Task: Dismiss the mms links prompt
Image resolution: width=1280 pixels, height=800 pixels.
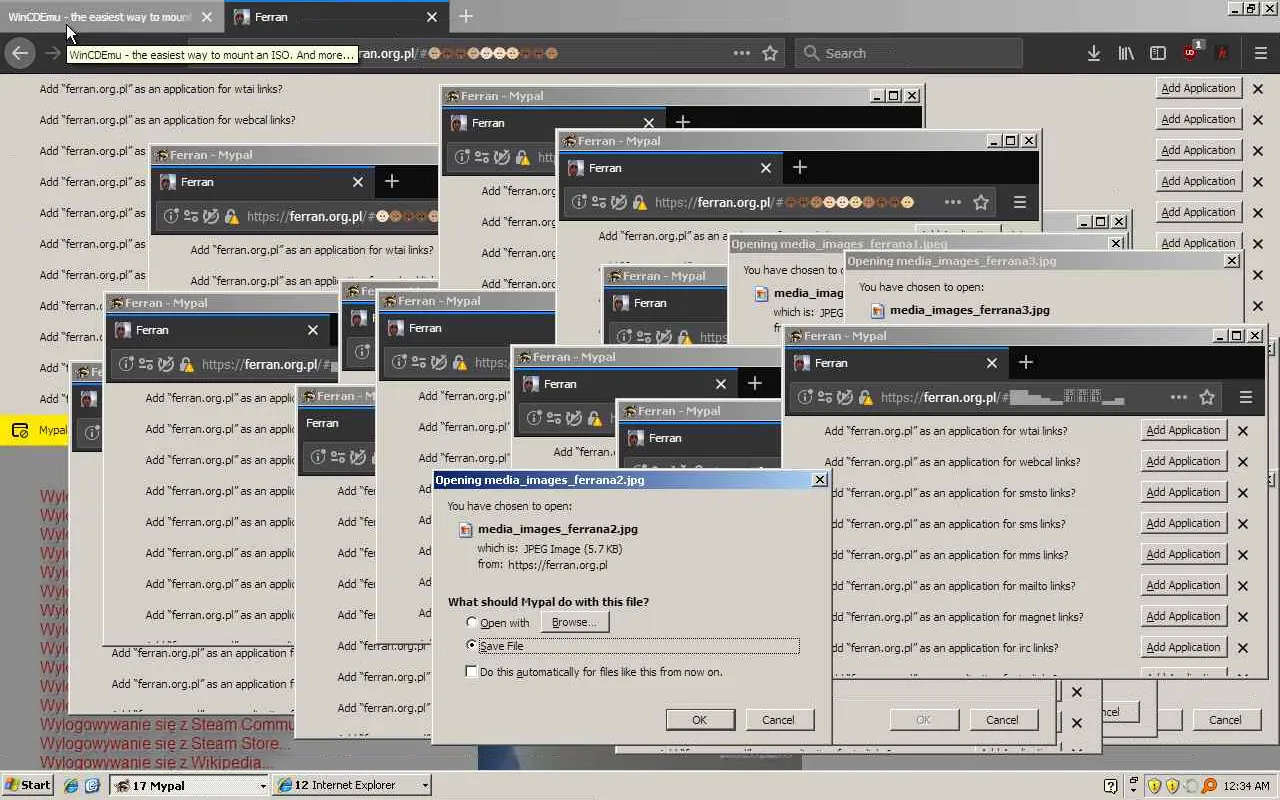Action: click(x=1243, y=555)
